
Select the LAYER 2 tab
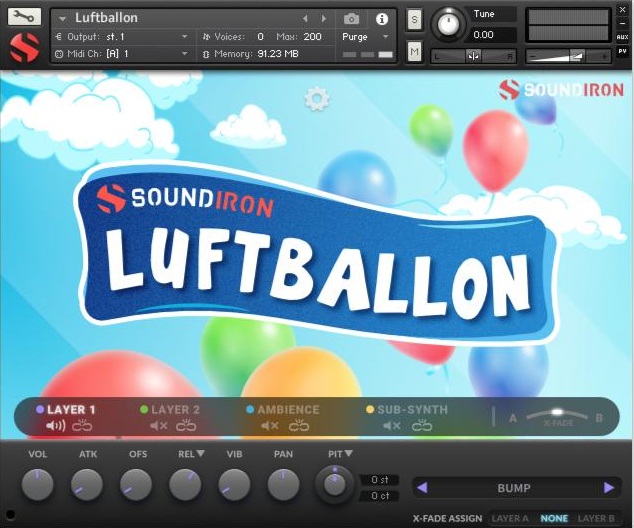coord(175,410)
